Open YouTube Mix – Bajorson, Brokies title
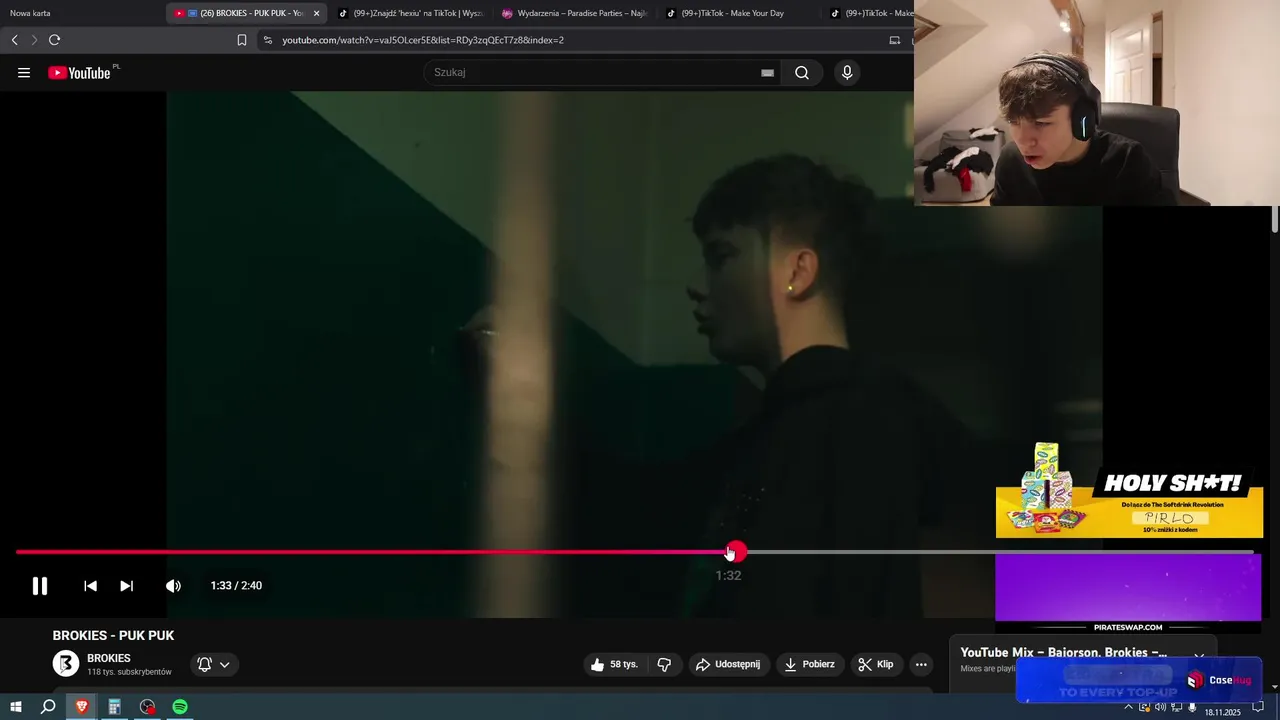Image resolution: width=1280 pixels, height=720 pixels. coord(1064,653)
